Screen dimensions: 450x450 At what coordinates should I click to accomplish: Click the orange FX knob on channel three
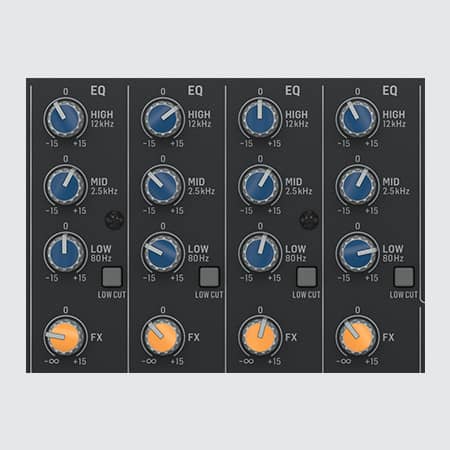click(260, 336)
